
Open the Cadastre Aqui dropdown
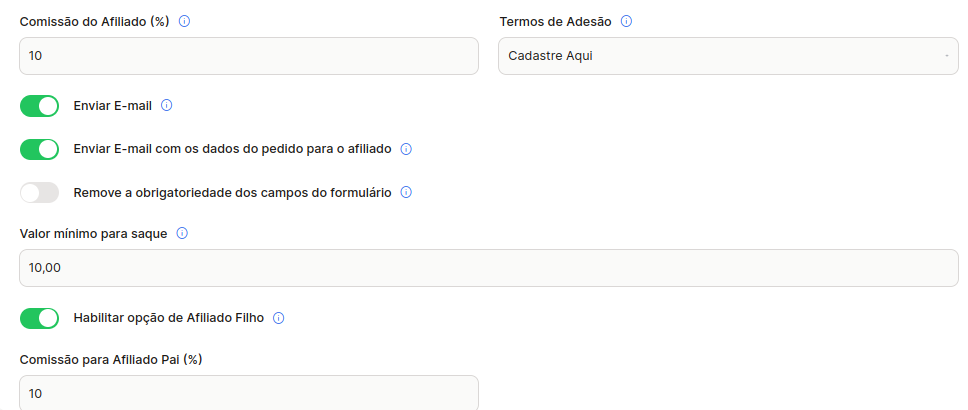[x=728, y=56]
